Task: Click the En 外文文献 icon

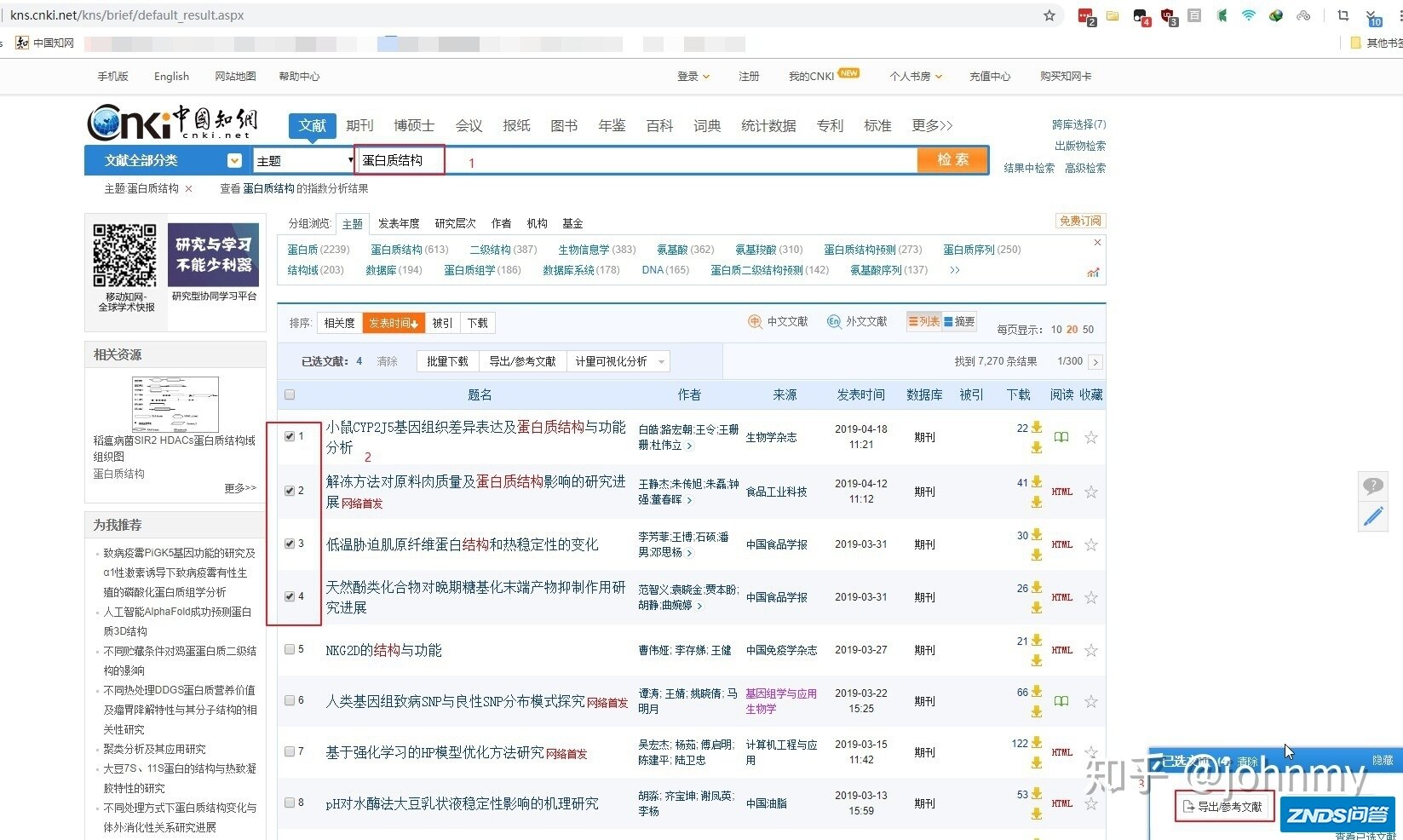Action: [836, 321]
